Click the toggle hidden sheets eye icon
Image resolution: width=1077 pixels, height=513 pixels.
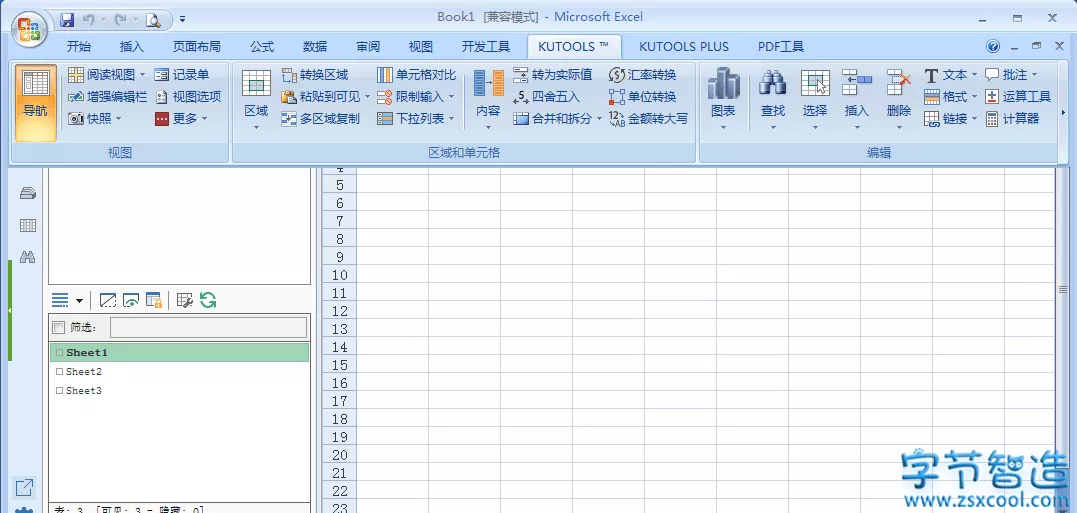[131, 299]
